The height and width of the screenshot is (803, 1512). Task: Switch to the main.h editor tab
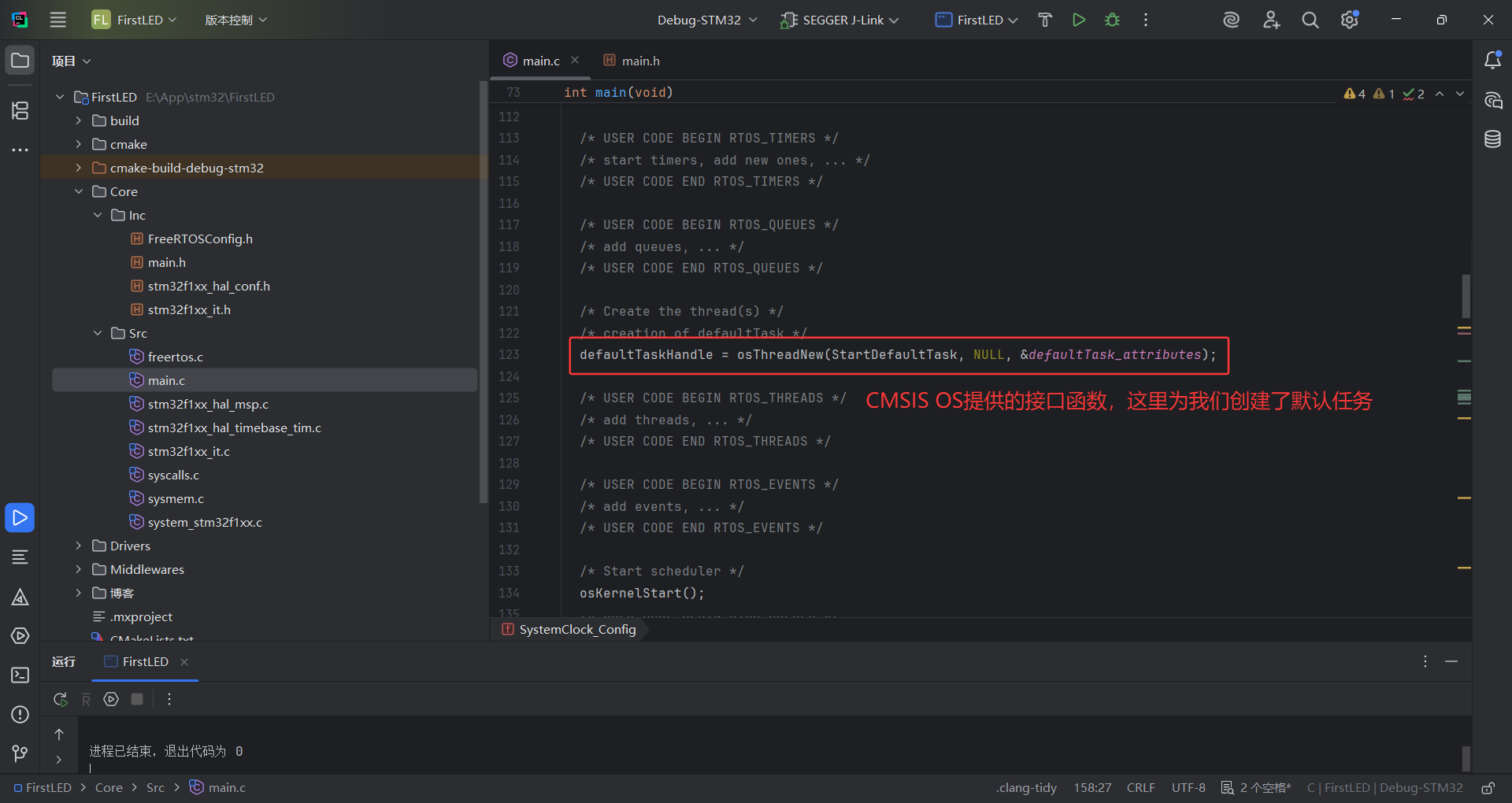pyautogui.click(x=632, y=61)
